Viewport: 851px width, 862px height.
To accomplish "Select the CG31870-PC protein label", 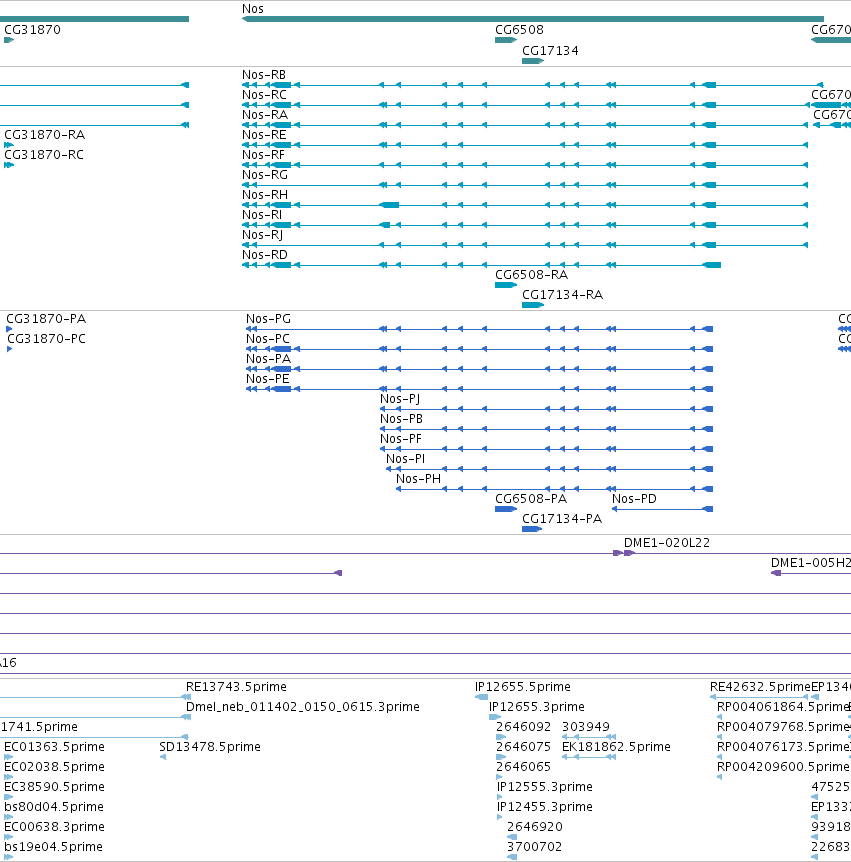I will click(x=46, y=339).
